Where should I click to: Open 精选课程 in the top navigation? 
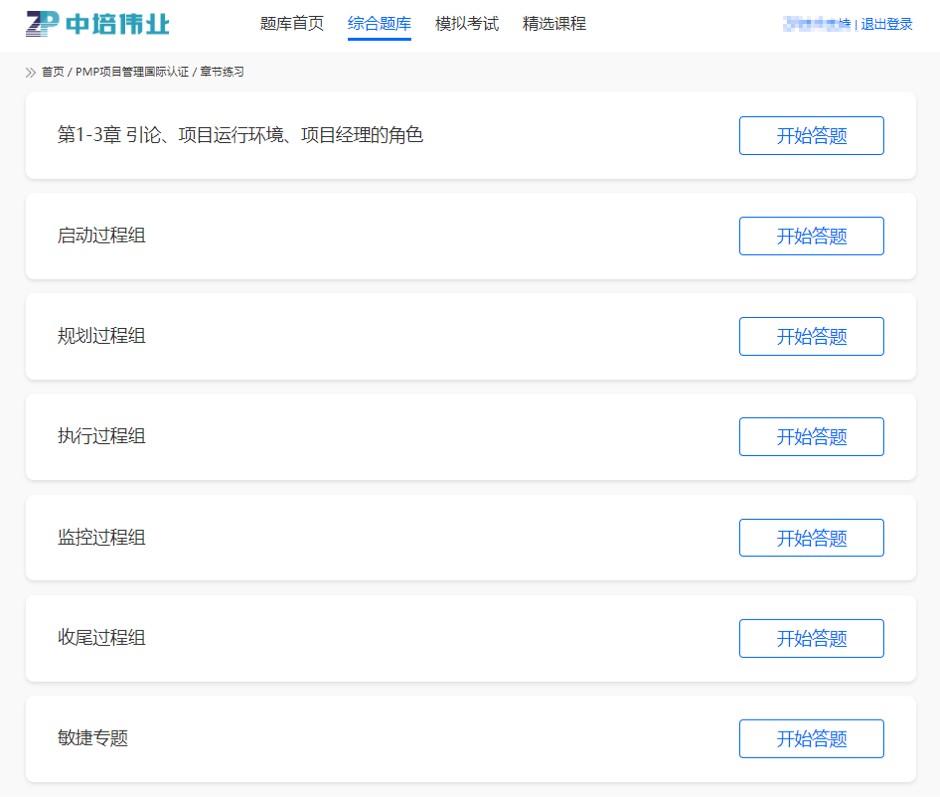554,24
